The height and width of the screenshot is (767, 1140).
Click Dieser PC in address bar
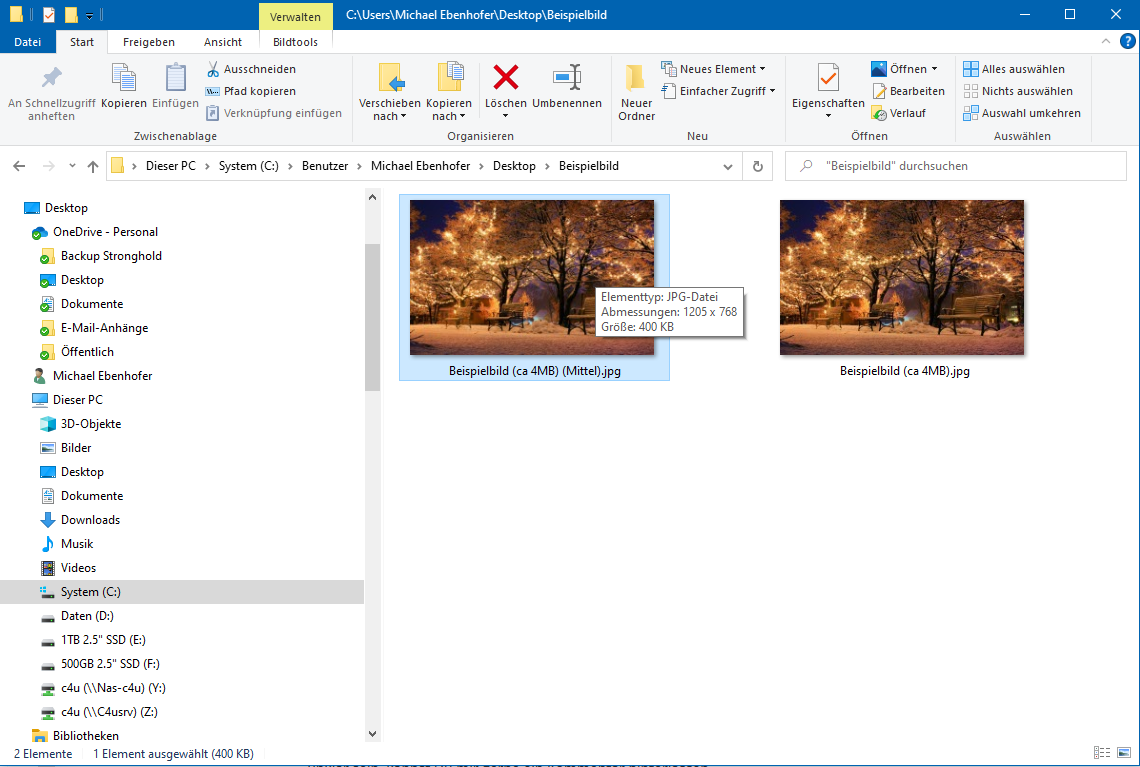click(171, 166)
